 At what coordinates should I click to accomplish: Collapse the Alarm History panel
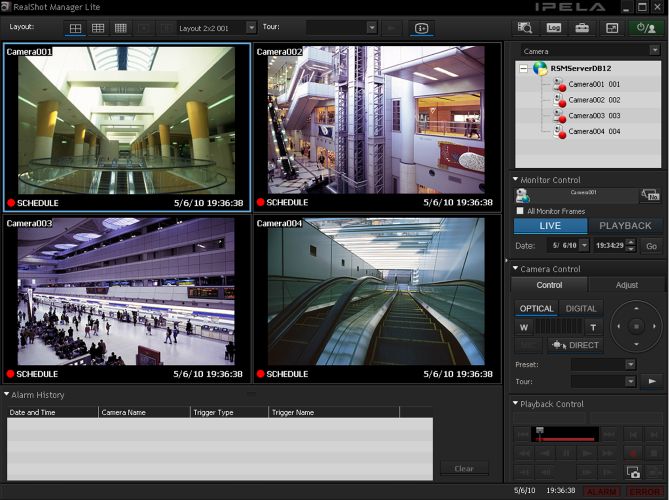7,395
